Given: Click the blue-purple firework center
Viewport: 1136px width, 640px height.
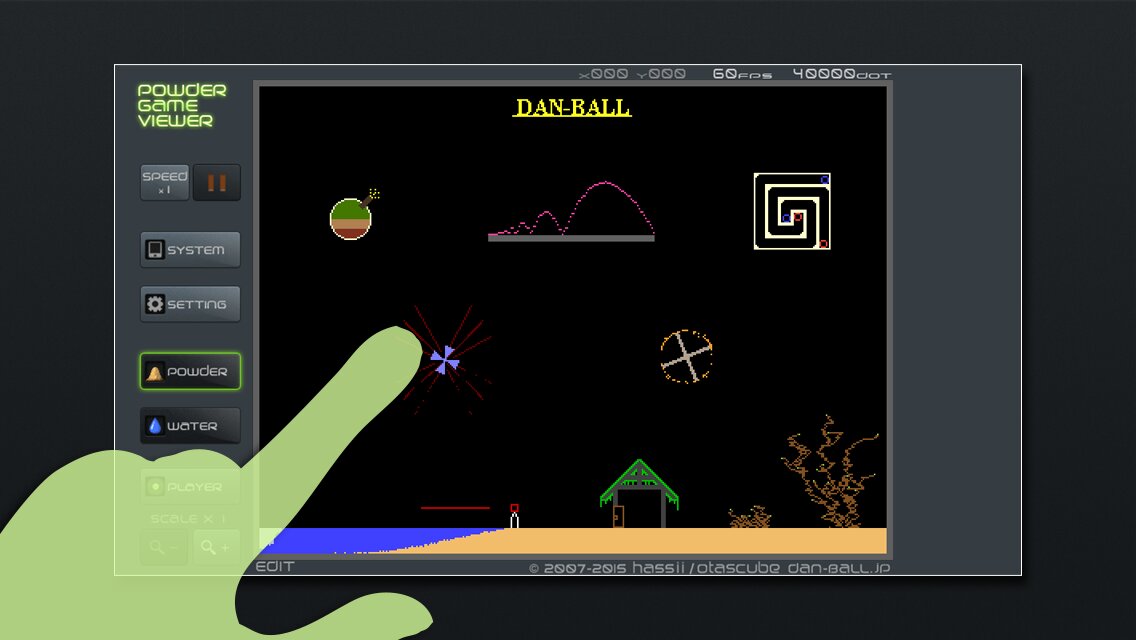Looking at the screenshot, I should pyautogui.click(x=445, y=359).
